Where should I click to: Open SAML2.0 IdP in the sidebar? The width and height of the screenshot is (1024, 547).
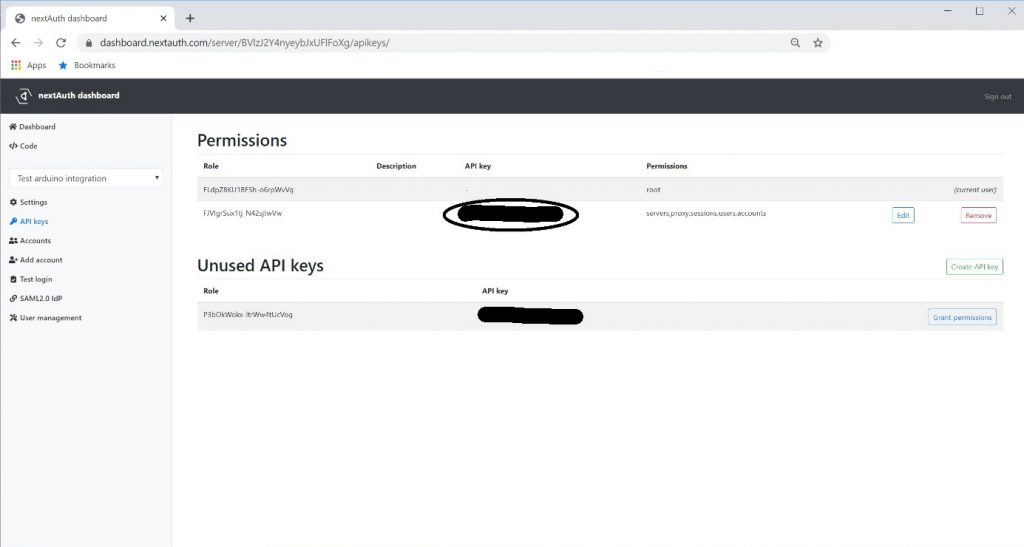(x=40, y=298)
